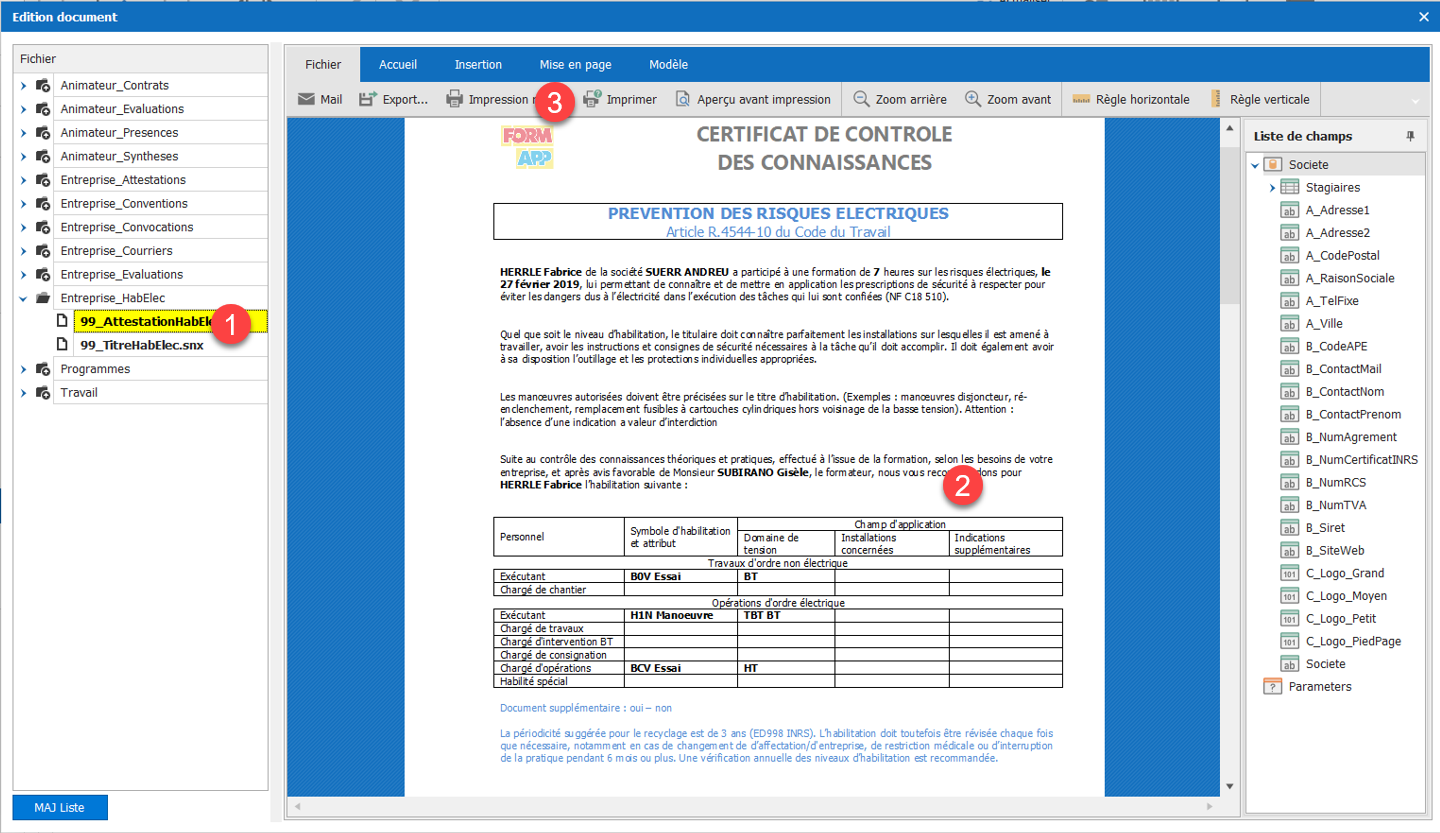Viewport: 1440px width, 833px height.
Task: Toggle Règle verticale ruler
Action: [x=1259, y=99]
